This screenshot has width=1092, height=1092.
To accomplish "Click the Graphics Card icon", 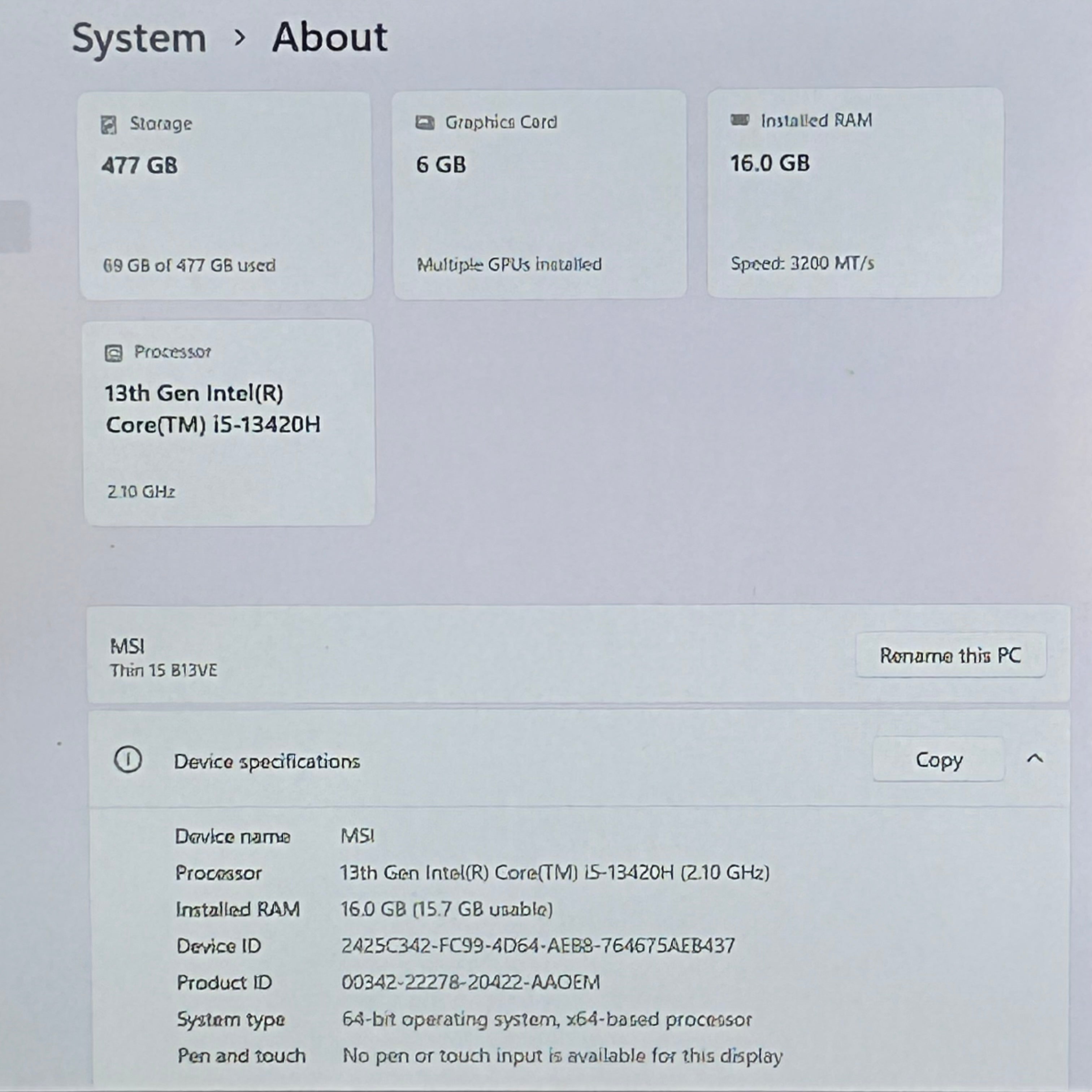I will 424,122.
